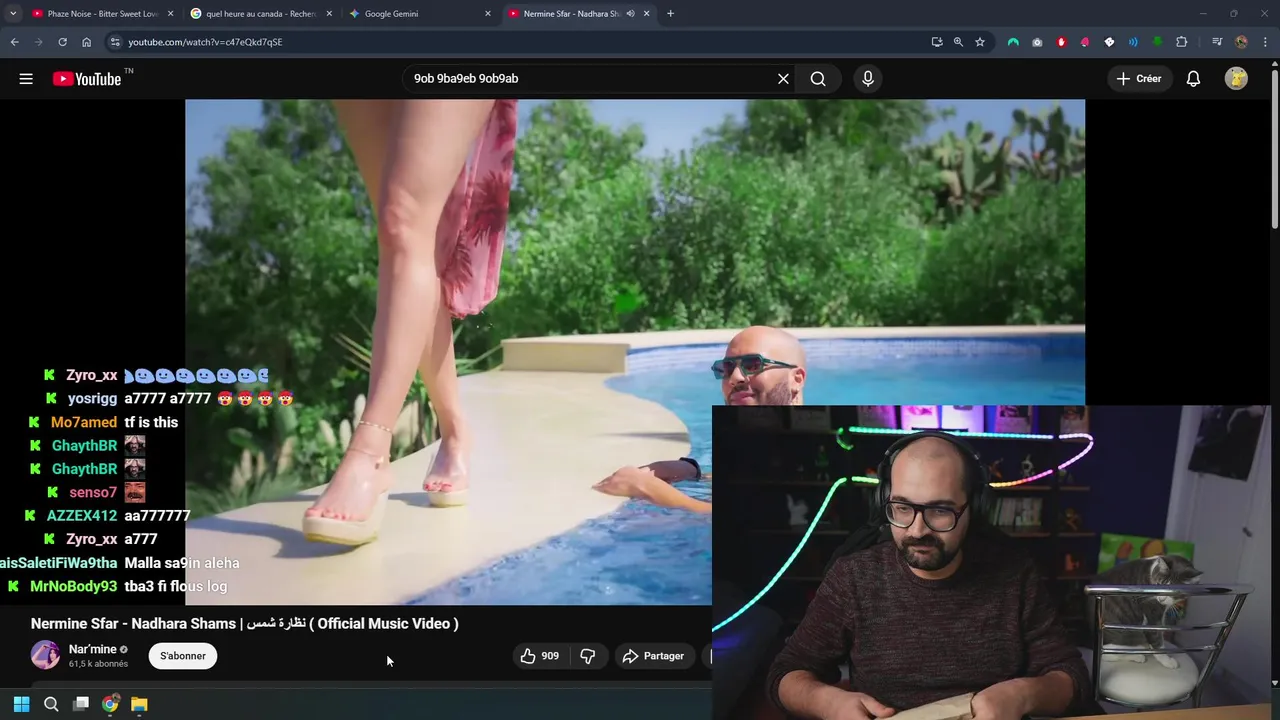Screen dimensions: 1280x720
Task: Bookmark this page with the star
Action: click(x=980, y=42)
